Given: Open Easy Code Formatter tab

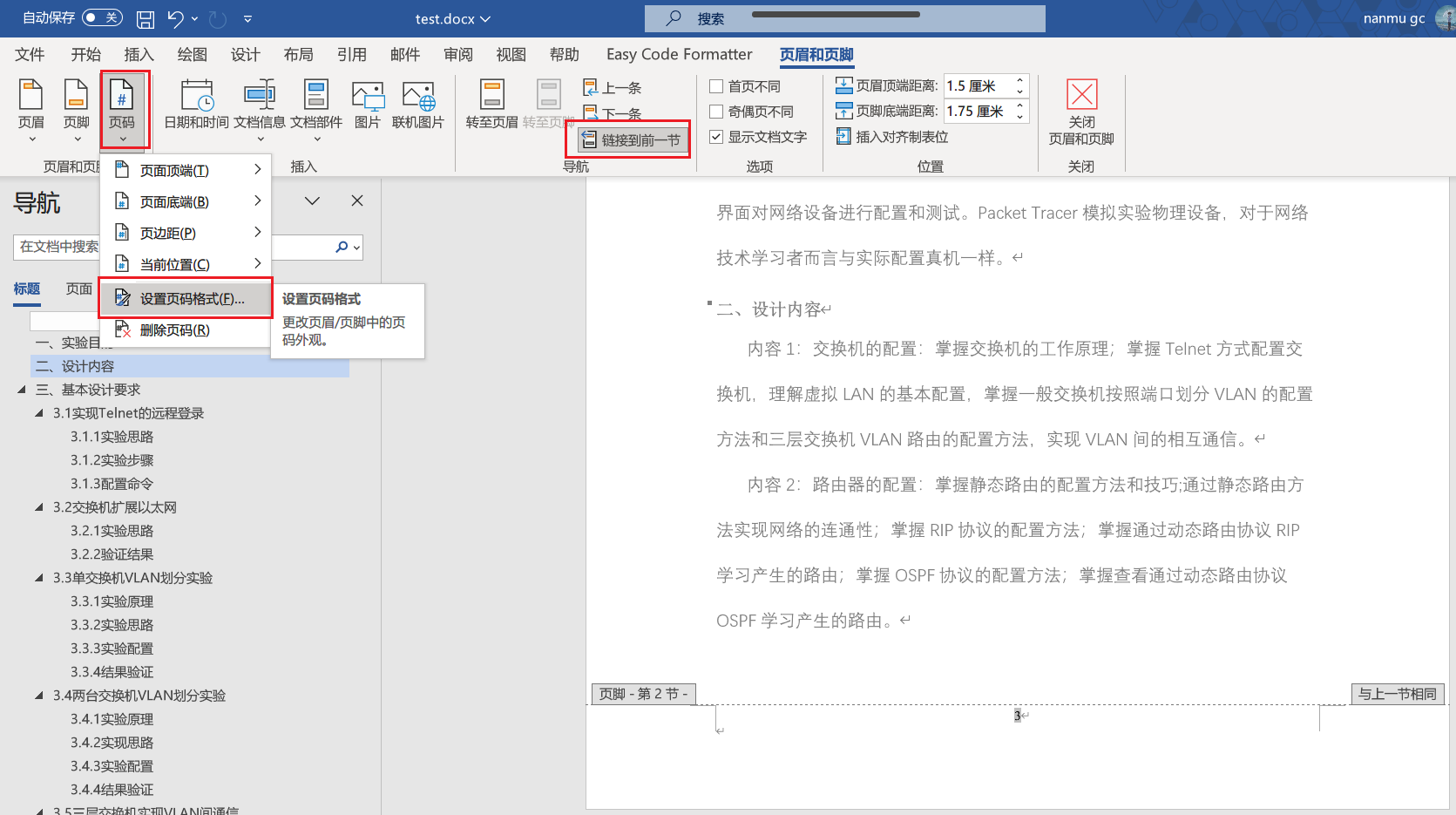Looking at the screenshot, I should pos(679,54).
